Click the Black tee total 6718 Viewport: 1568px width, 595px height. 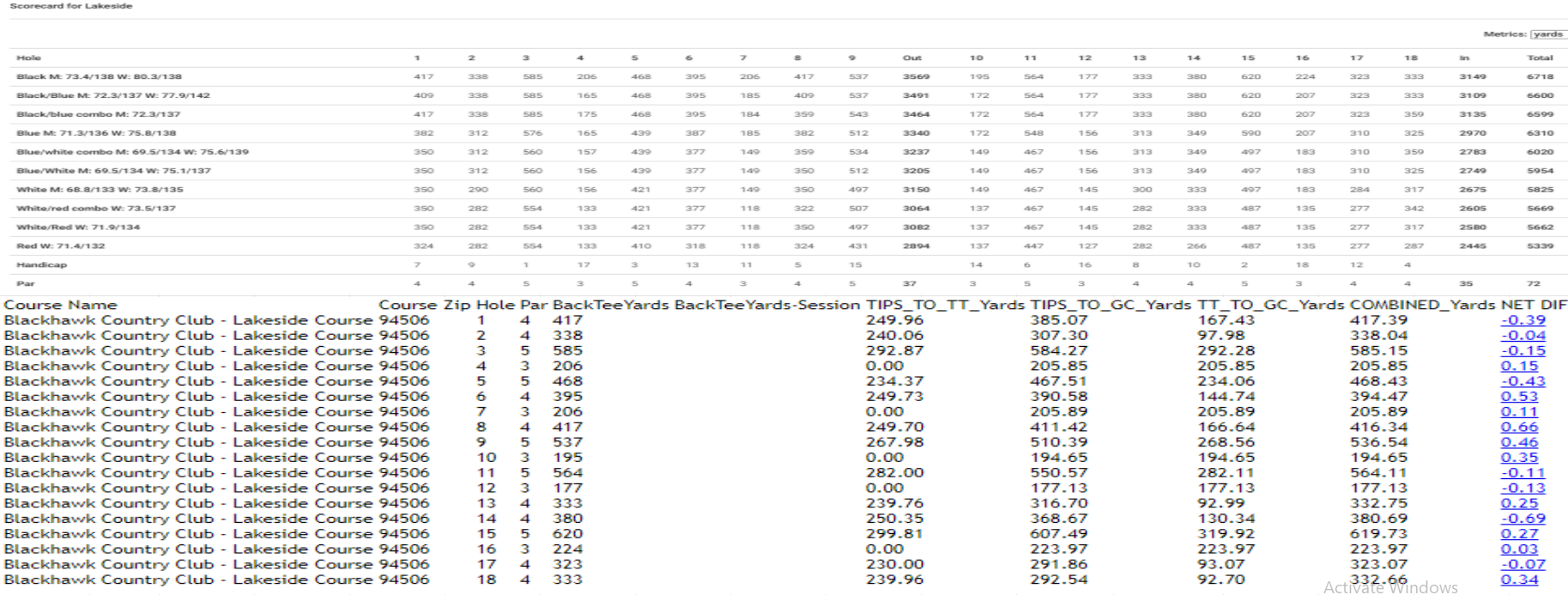tap(1540, 76)
